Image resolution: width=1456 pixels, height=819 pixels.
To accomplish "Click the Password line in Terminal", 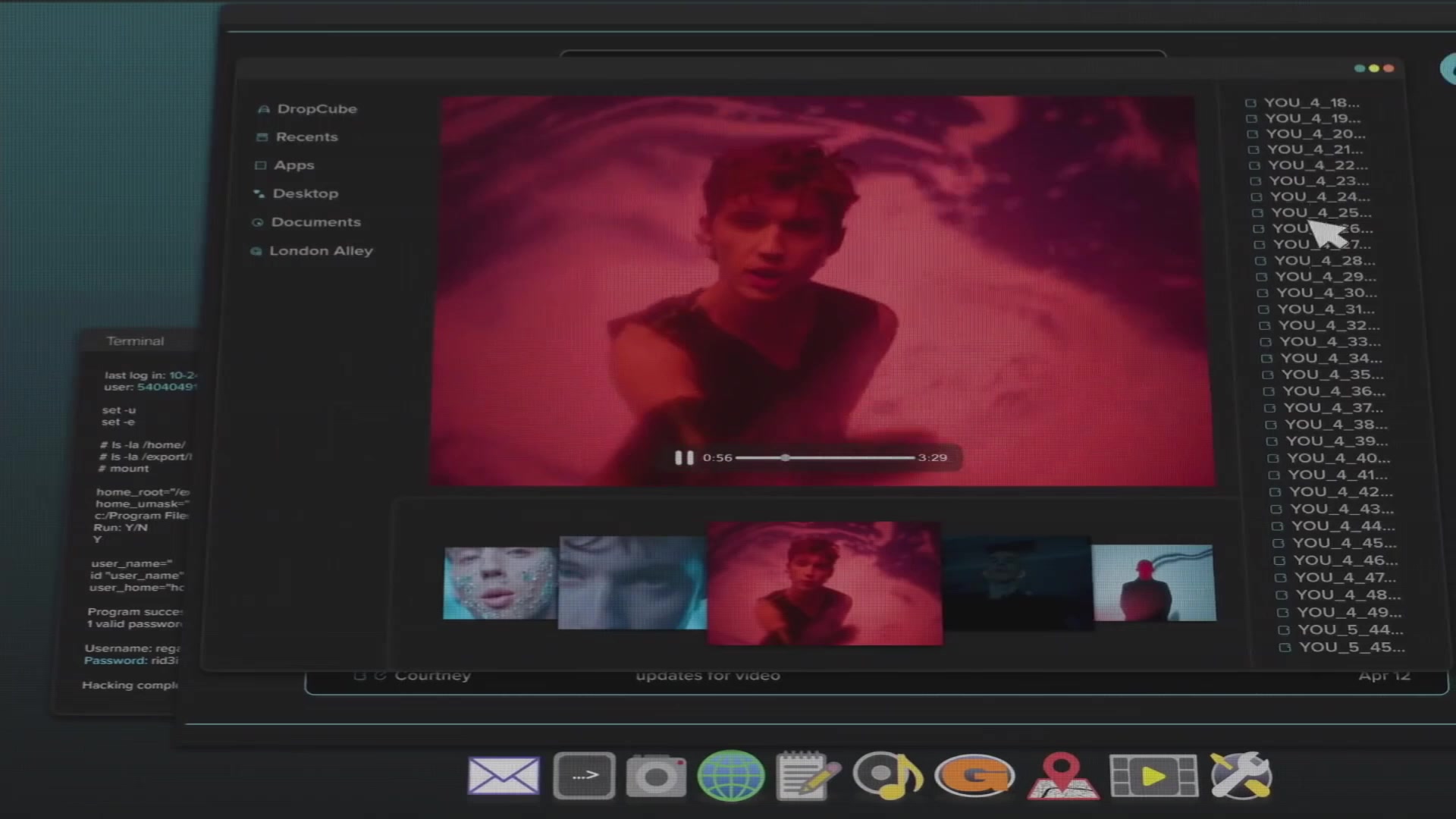I will (x=131, y=661).
